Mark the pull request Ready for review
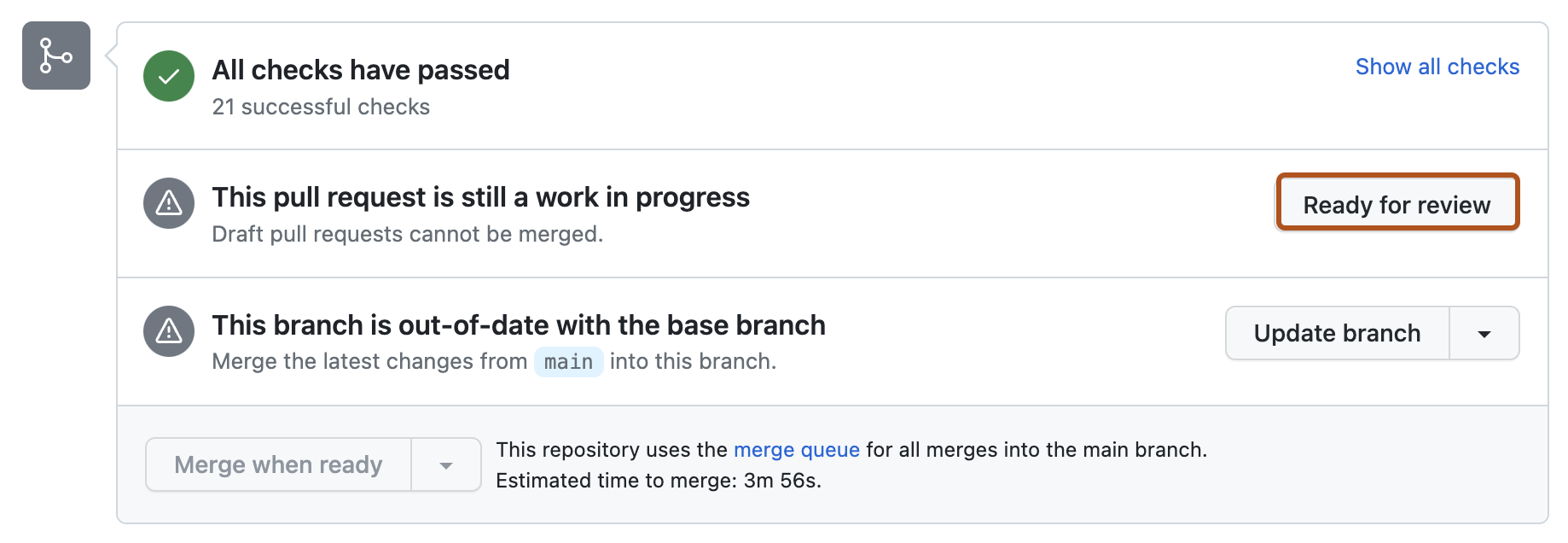Viewport: 1568px width, 543px height. pos(1397,204)
